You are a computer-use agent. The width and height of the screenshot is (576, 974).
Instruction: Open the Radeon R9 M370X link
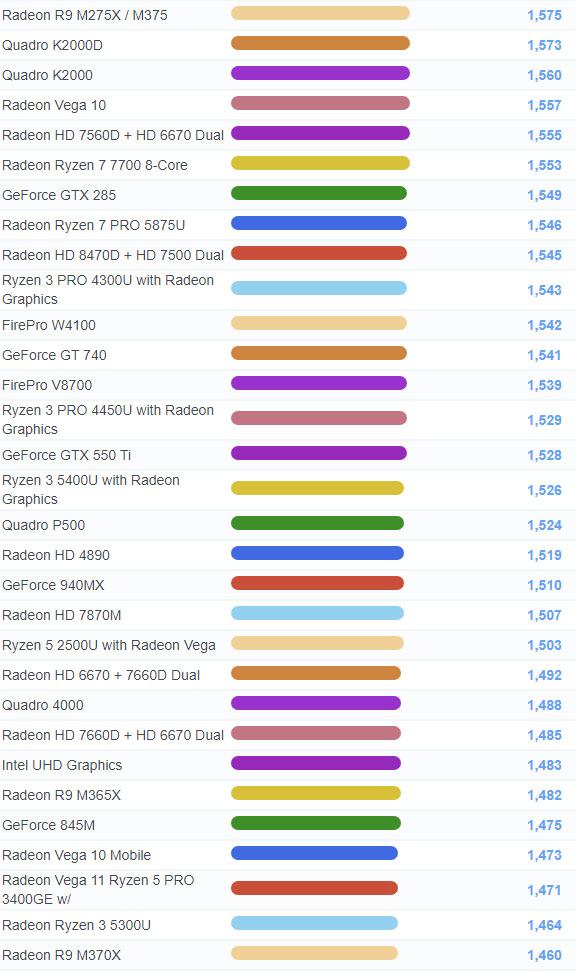(x=62, y=955)
